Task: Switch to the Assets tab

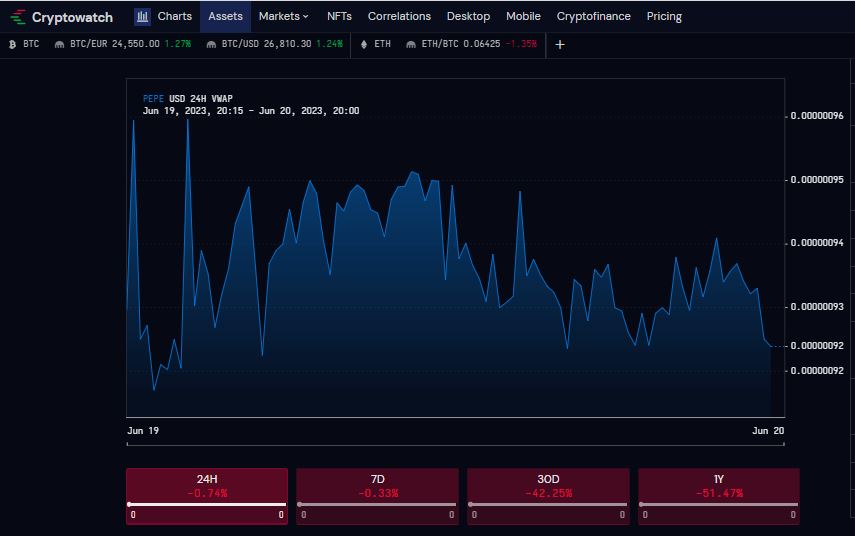Action: coord(225,16)
